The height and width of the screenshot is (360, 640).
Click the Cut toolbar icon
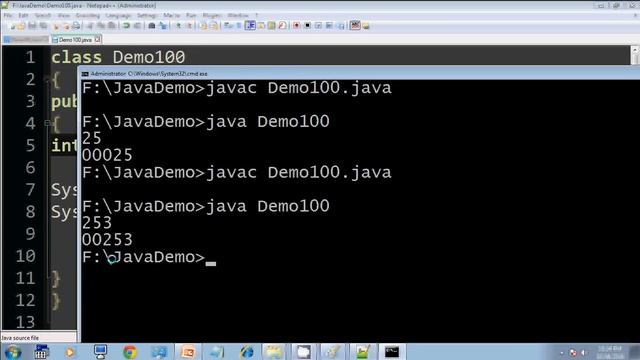coord(90,26)
